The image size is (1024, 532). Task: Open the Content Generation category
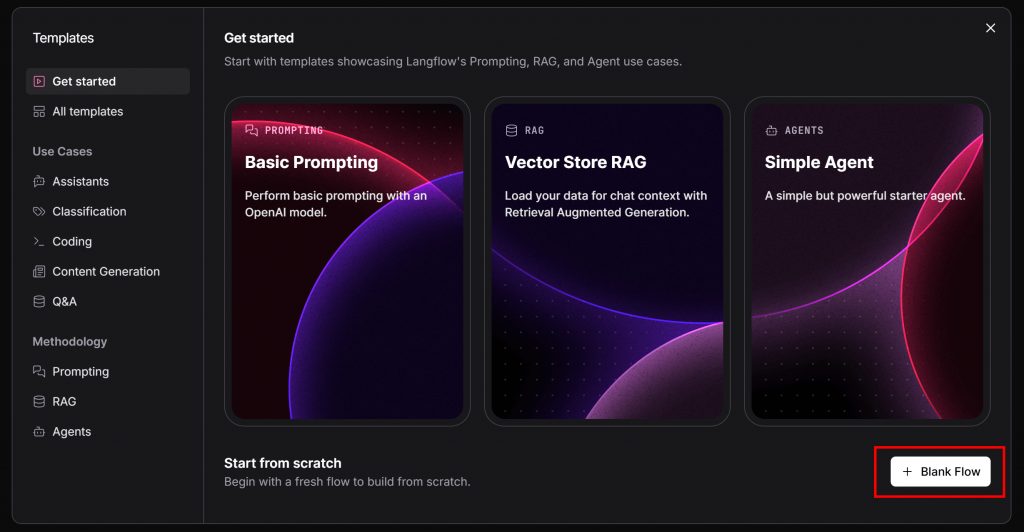(106, 272)
